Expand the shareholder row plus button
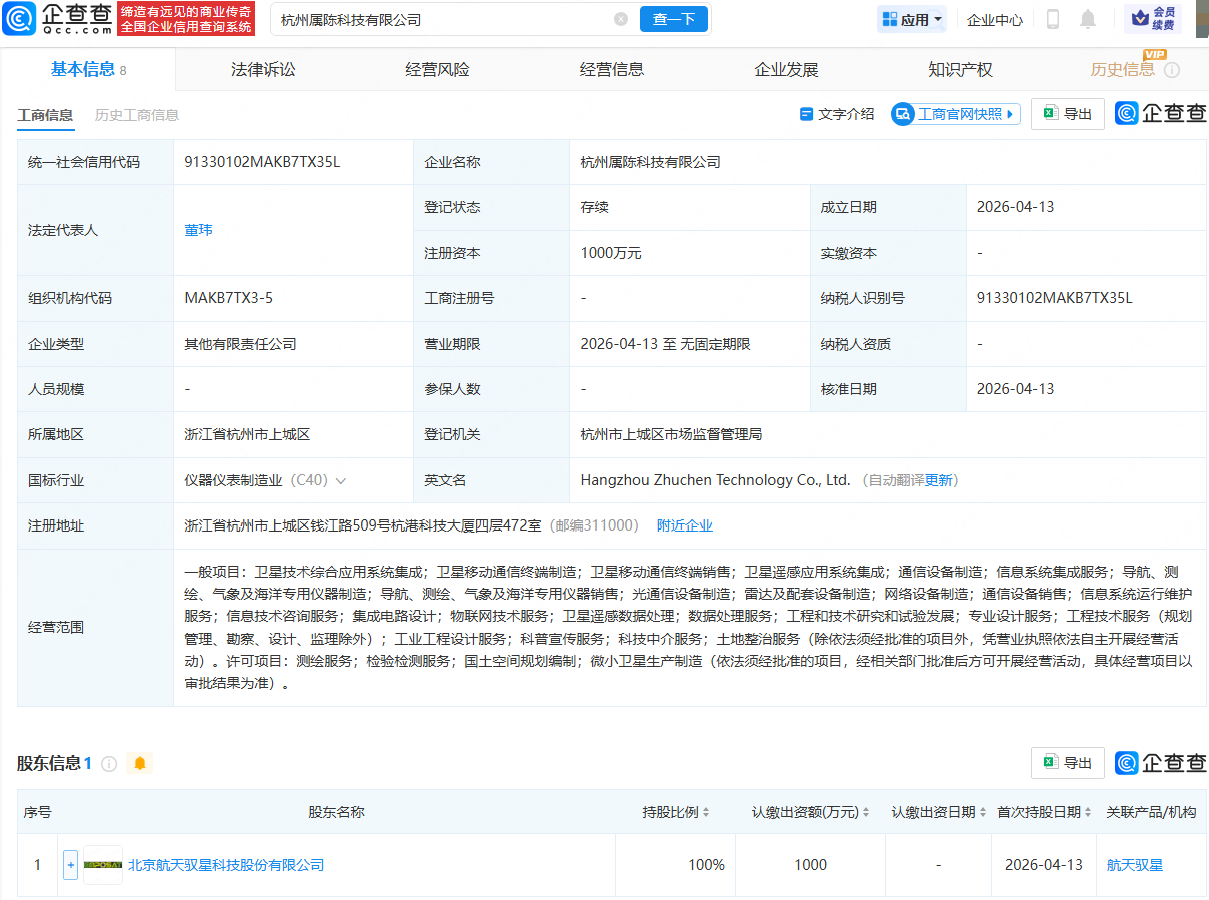Viewport: 1209px width, 900px height. (x=70, y=865)
